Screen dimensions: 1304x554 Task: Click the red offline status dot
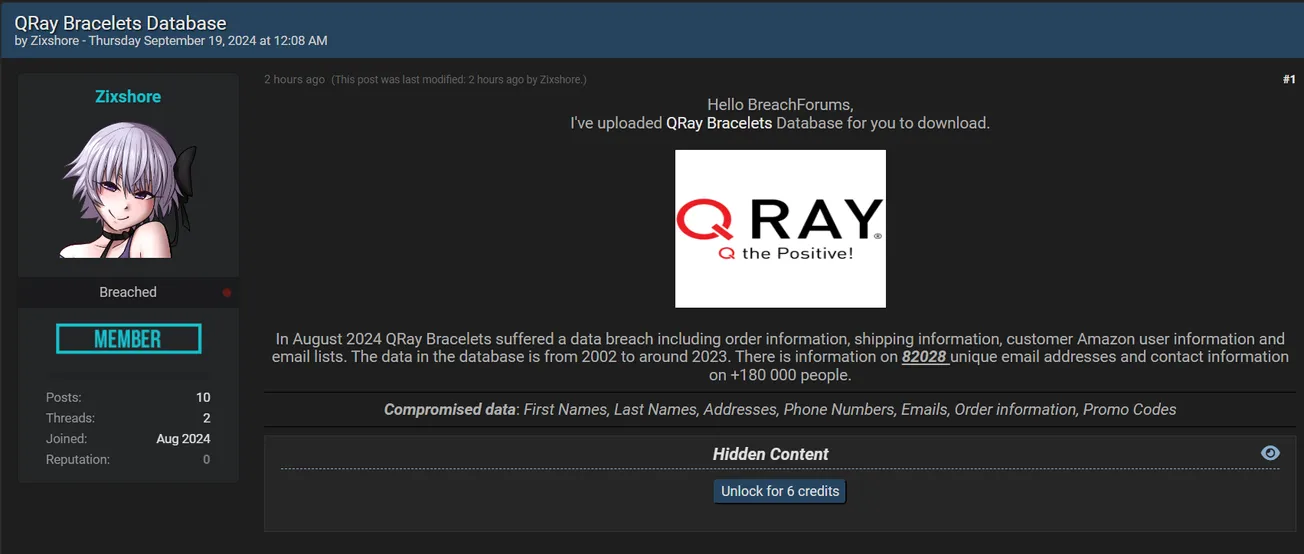pyautogui.click(x=227, y=293)
